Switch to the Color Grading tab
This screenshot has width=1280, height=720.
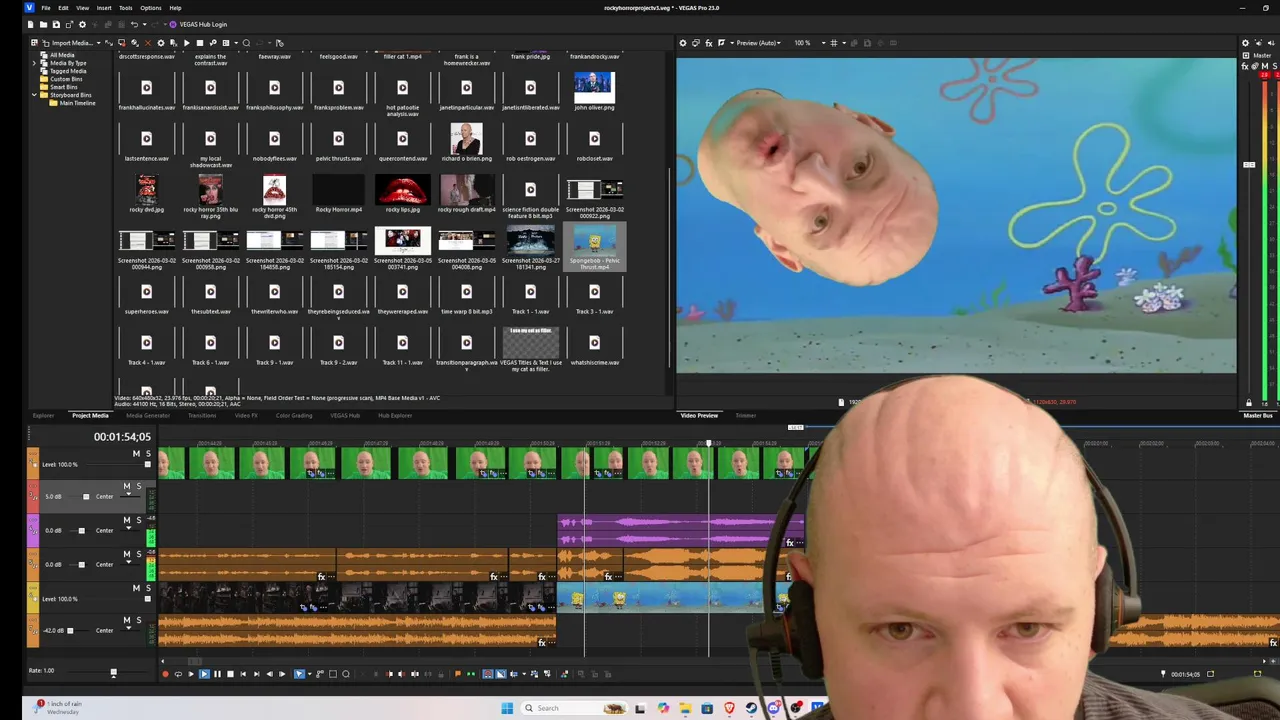pos(294,415)
